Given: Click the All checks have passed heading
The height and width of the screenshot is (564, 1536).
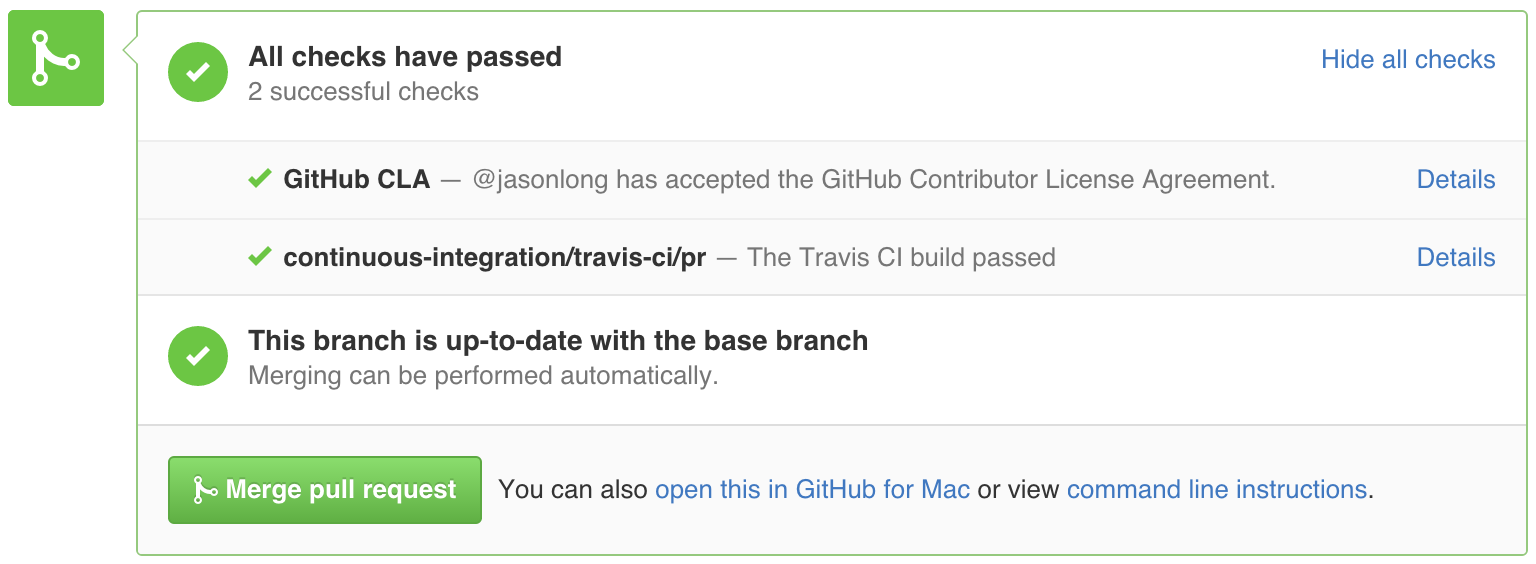Looking at the screenshot, I should (405, 57).
